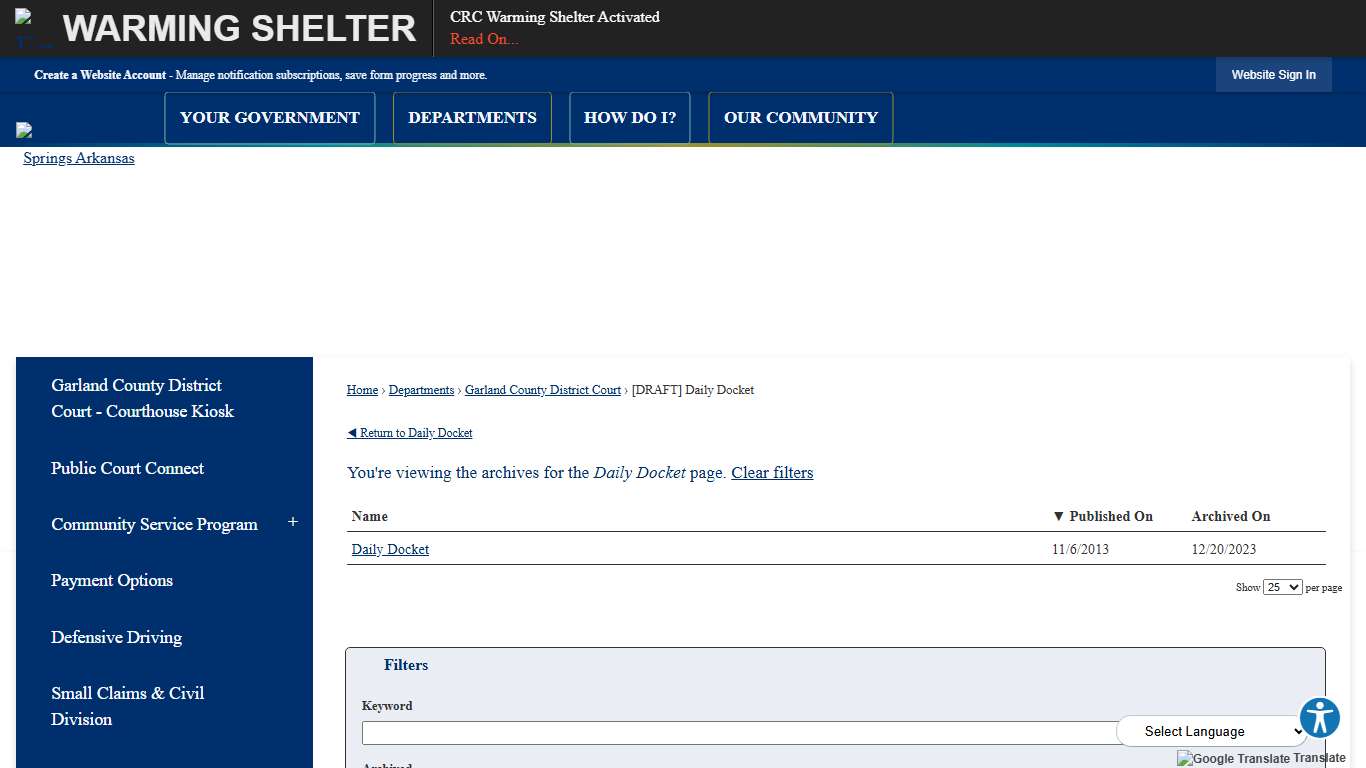Open the accessibility widget icon

point(1319,718)
